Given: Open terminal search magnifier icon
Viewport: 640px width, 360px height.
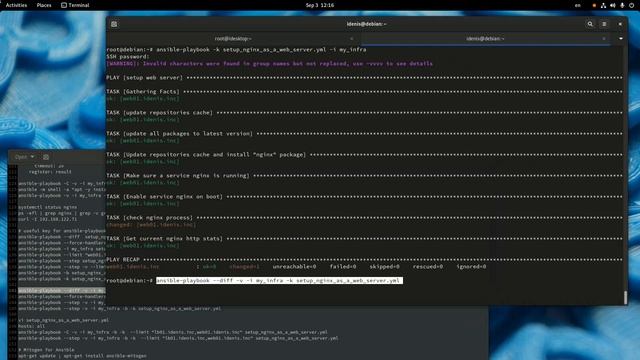Looking at the screenshot, I should click(590, 24).
